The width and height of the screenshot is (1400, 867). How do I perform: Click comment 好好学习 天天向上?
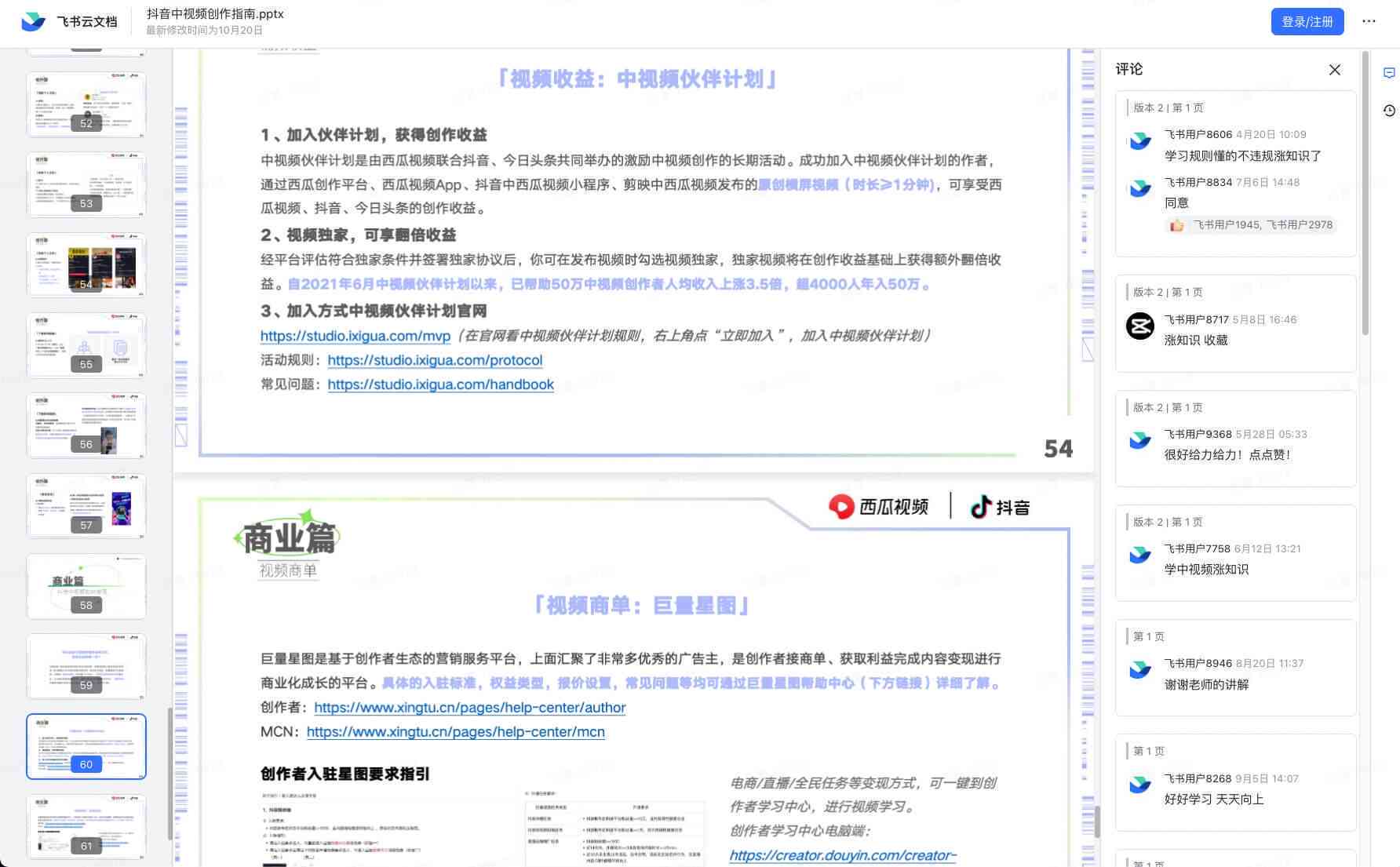click(1214, 800)
